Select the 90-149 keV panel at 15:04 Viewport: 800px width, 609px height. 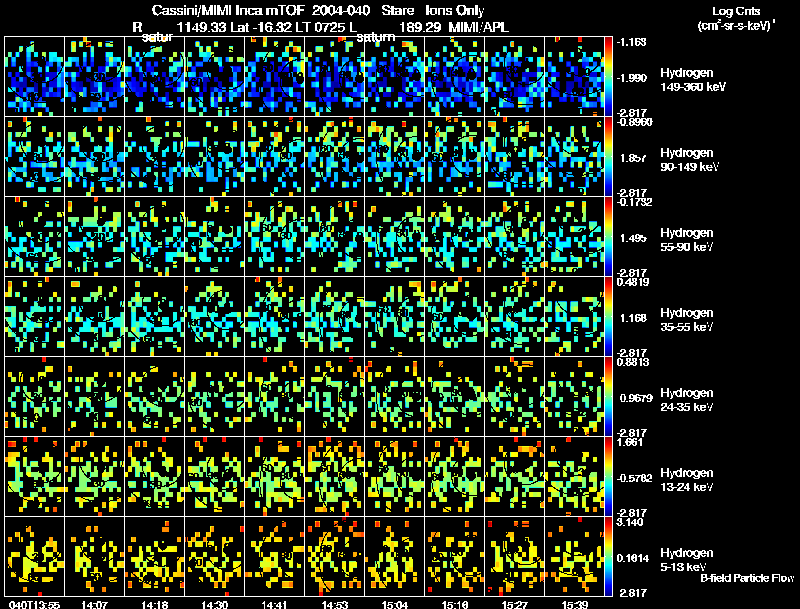pos(394,157)
